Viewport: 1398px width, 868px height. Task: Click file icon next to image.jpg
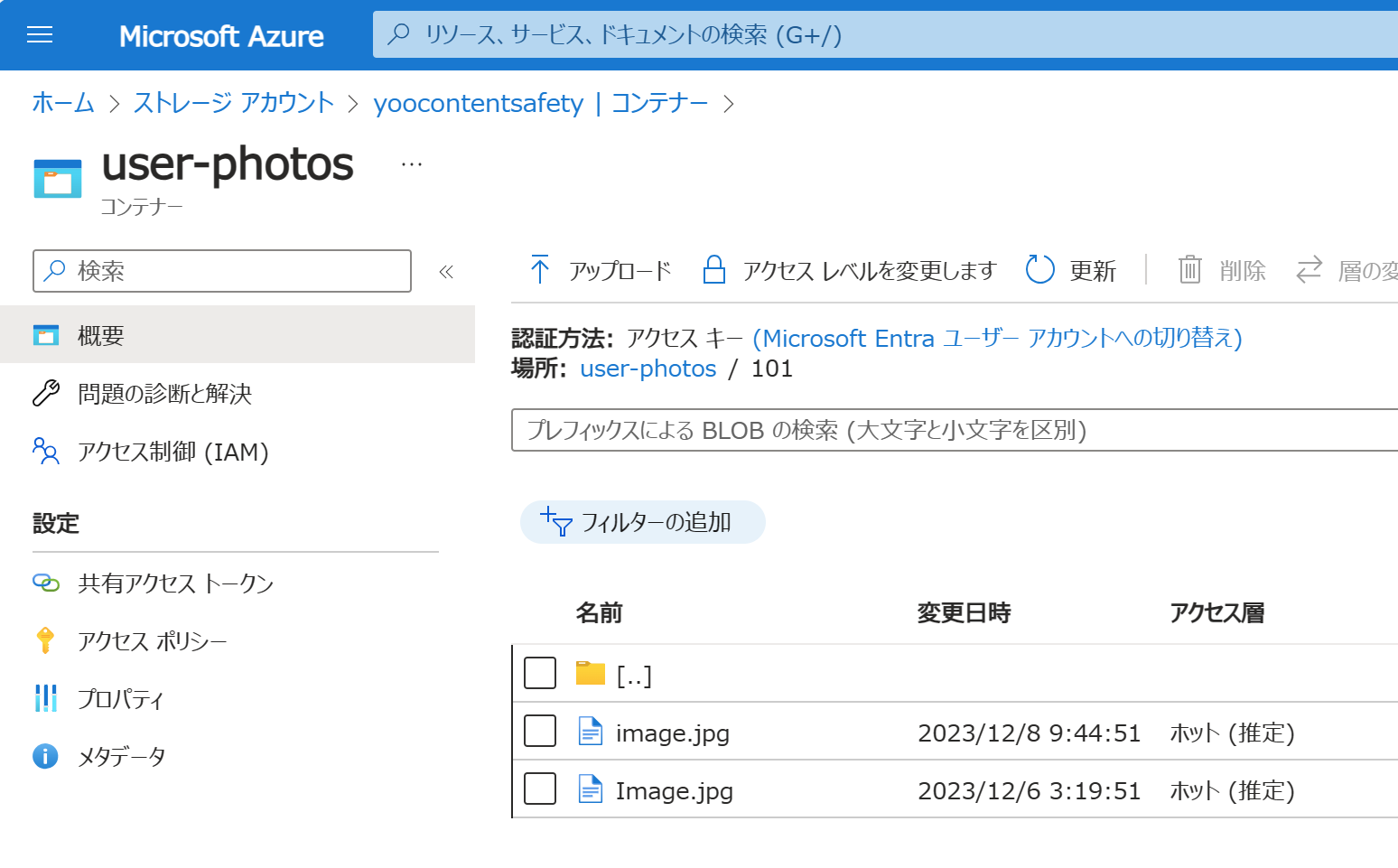(591, 731)
